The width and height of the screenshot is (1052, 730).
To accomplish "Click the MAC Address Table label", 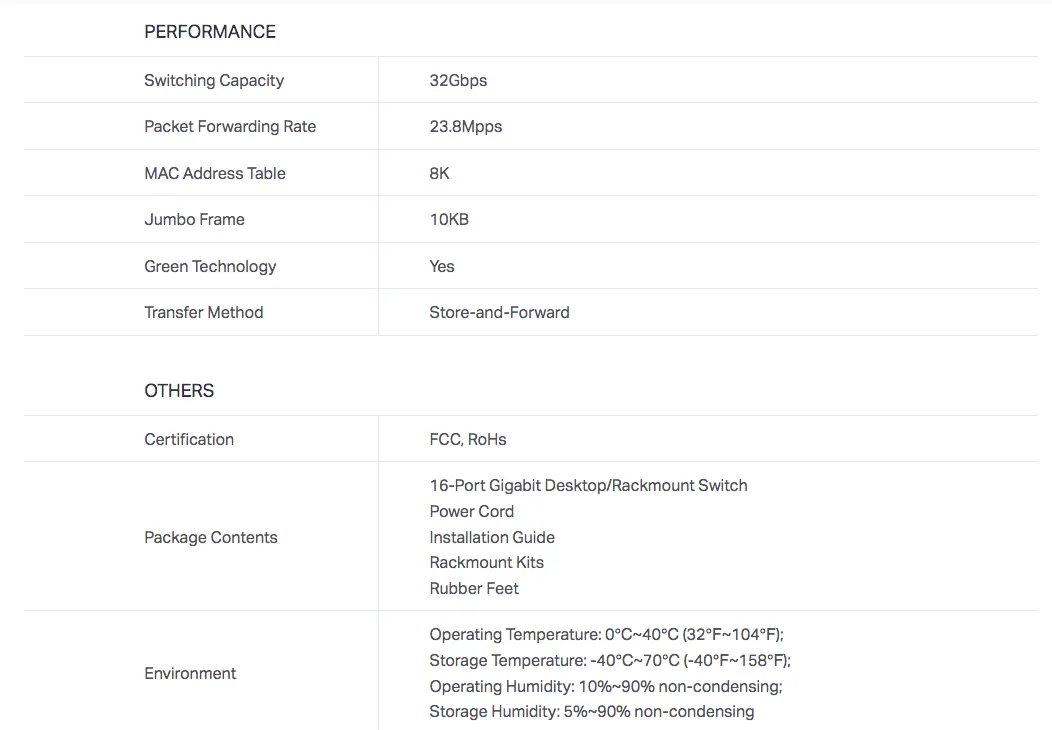I will tap(215, 174).
